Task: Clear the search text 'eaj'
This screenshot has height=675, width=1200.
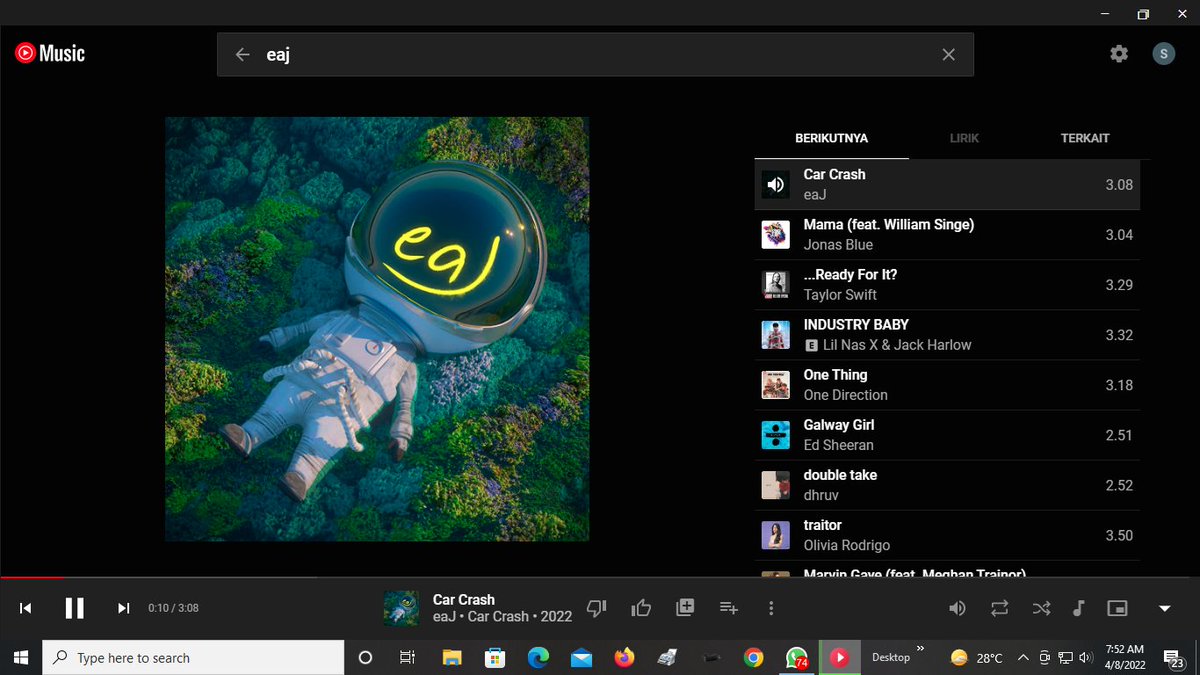Action: coord(948,55)
